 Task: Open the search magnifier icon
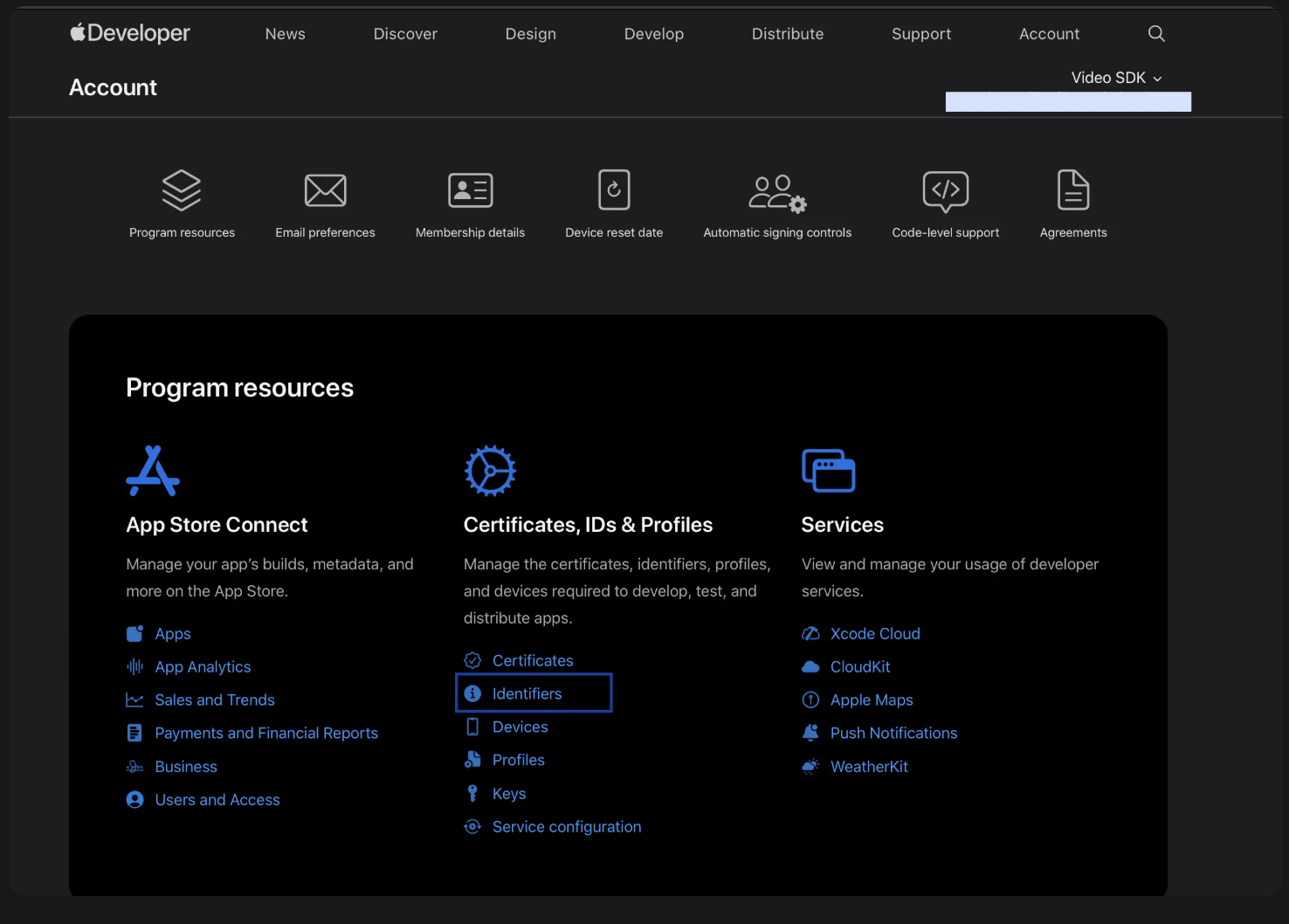[1156, 33]
